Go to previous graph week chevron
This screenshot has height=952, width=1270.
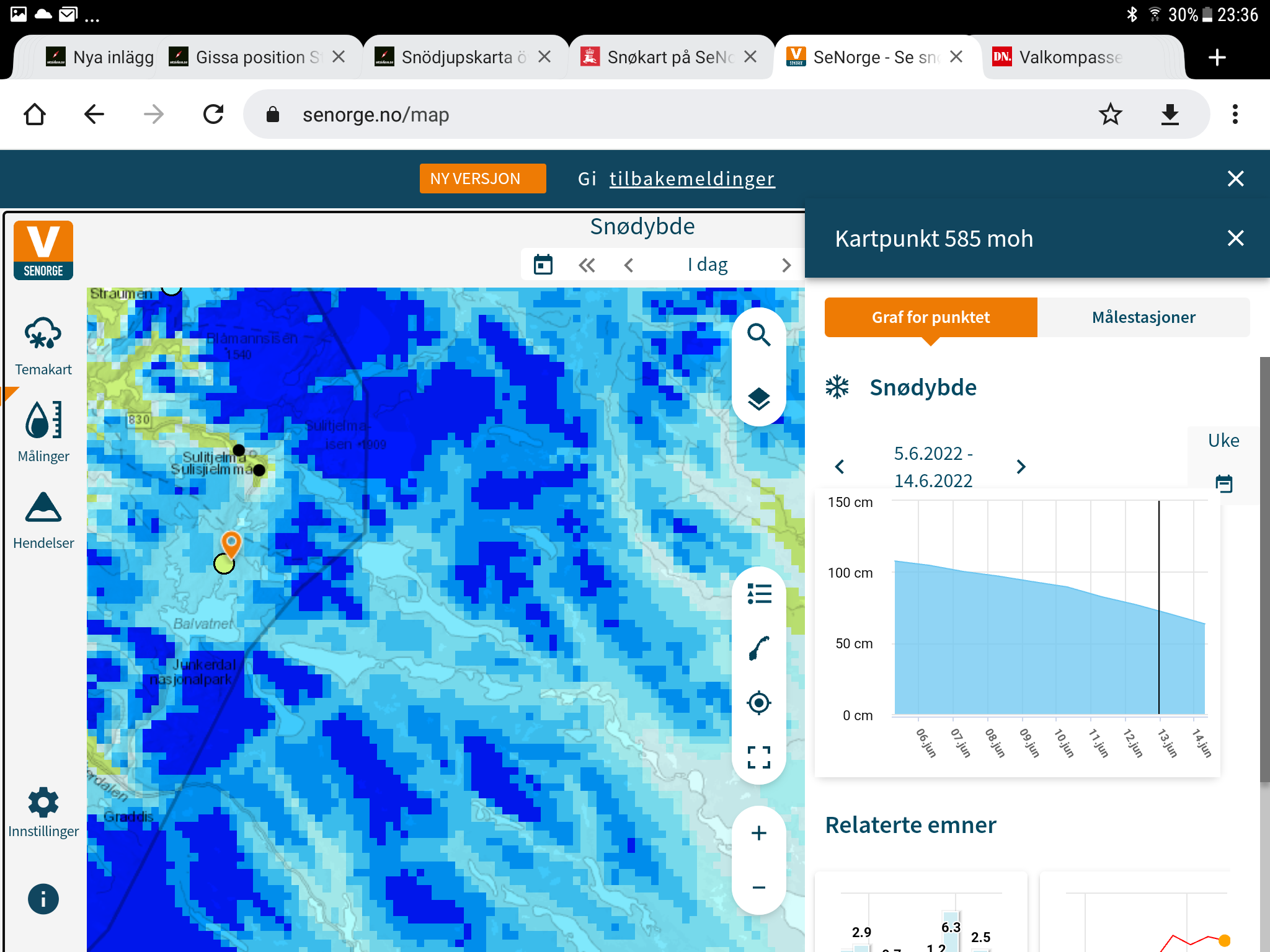point(840,467)
